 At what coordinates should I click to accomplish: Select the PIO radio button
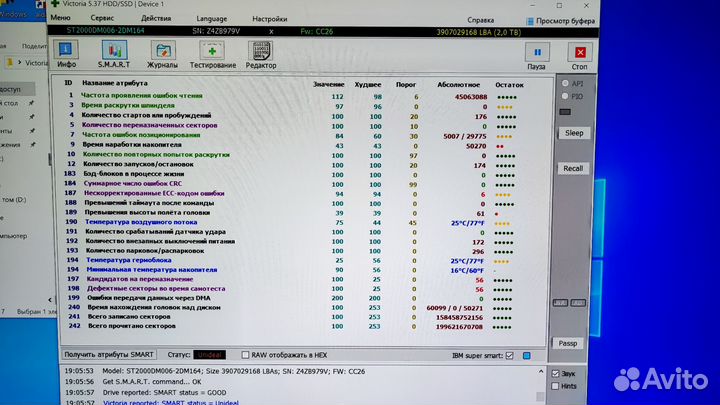[x=565, y=97]
